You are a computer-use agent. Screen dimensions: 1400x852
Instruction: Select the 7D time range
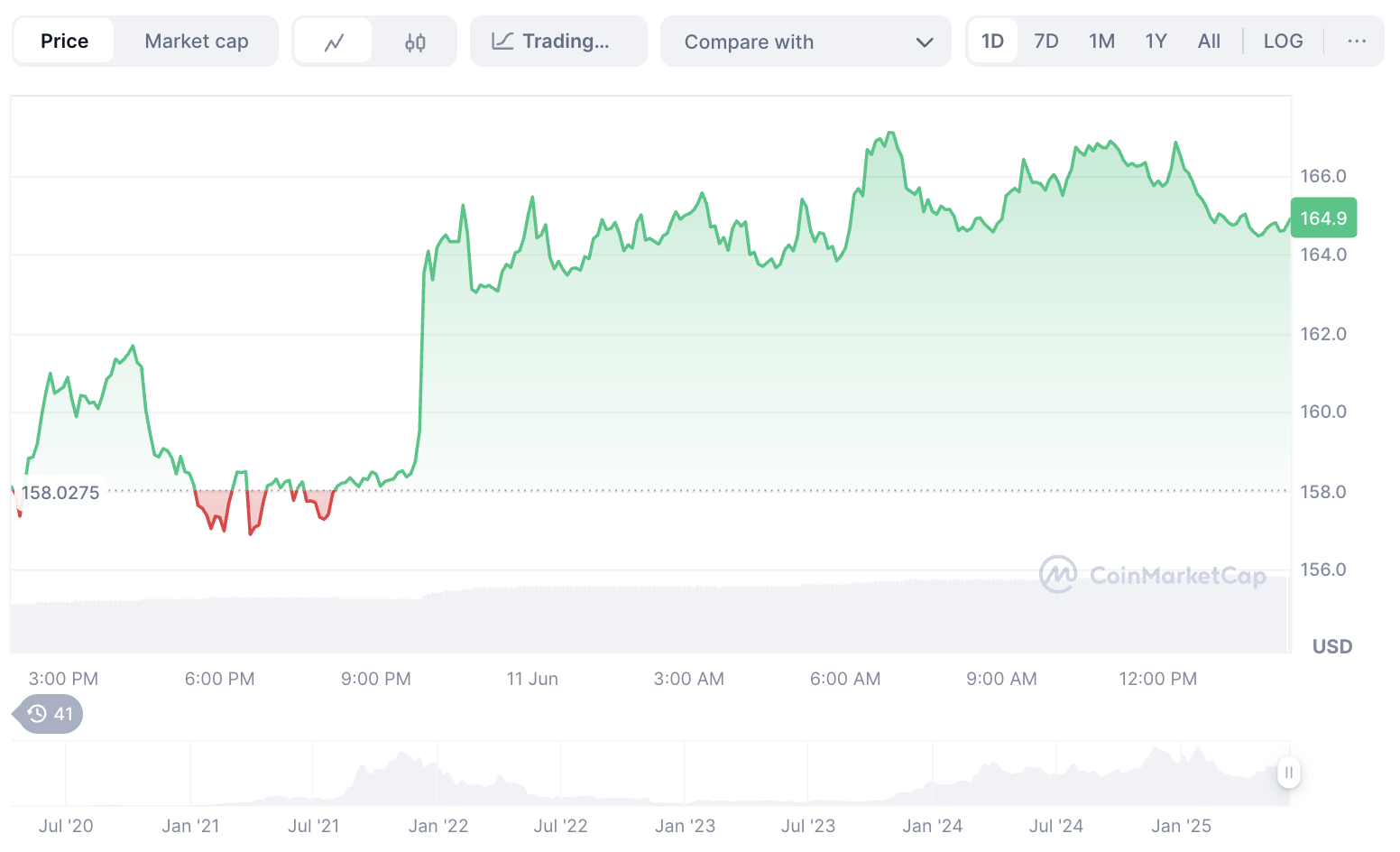(x=1045, y=42)
